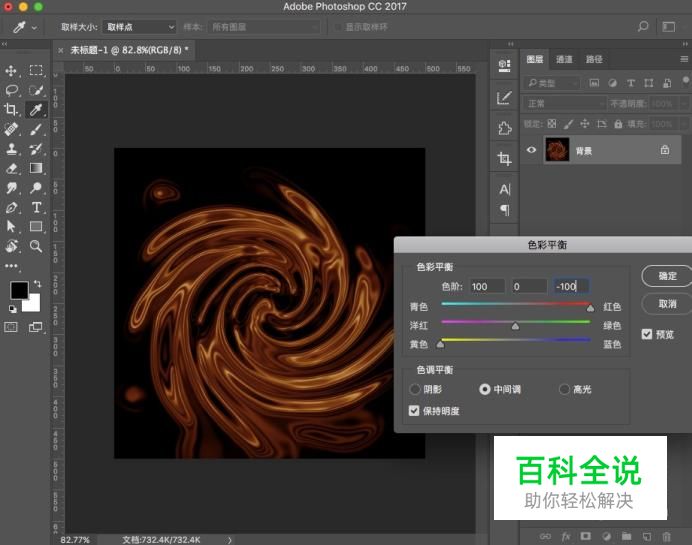Screen dimensions: 692x545
Task: Switch to the 路径 paths tab
Action: (594, 59)
